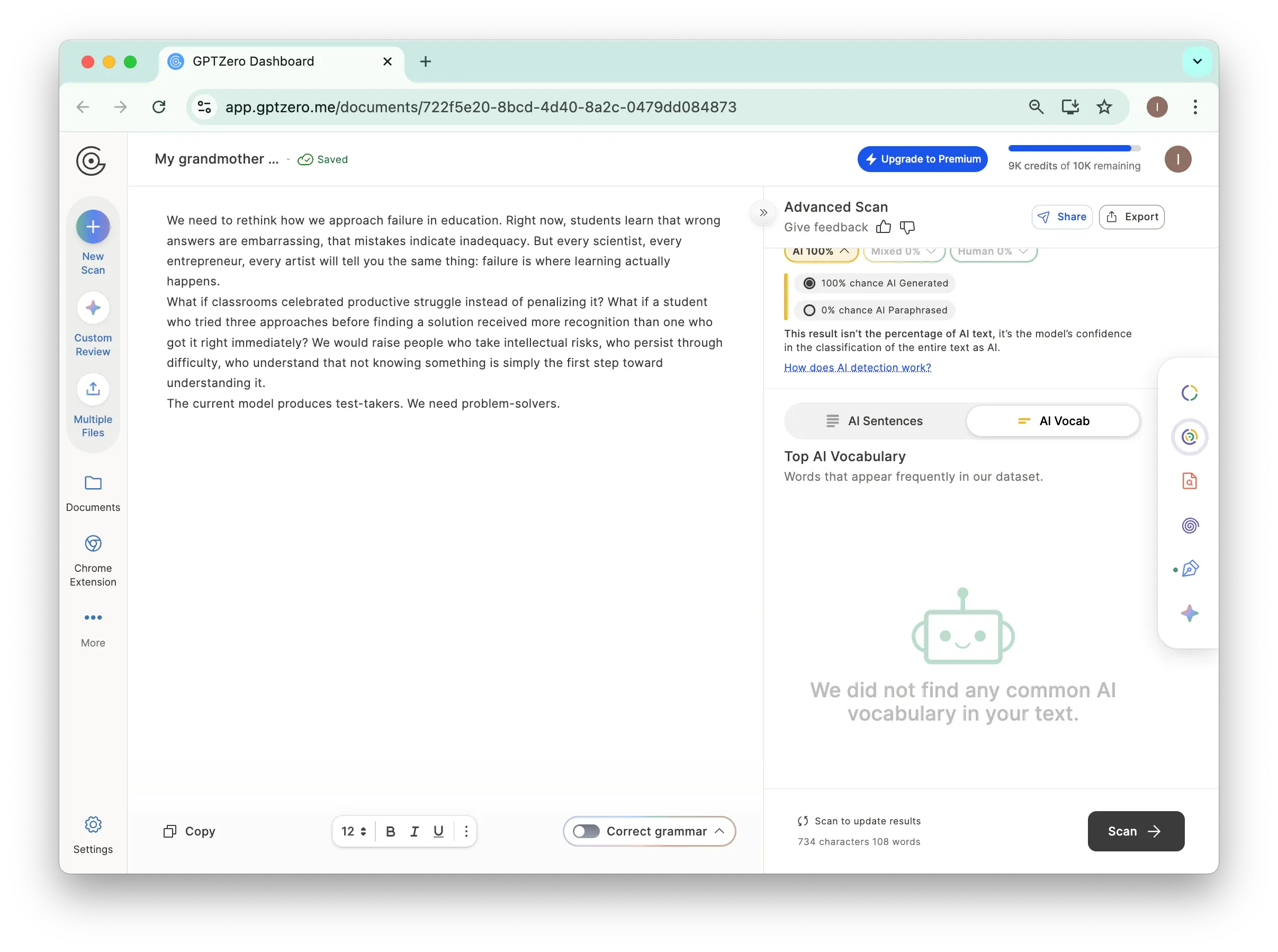Open the Chrome Extension sidebar icon
The height and width of the screenshot is (952, 1278).
[93, 543]
